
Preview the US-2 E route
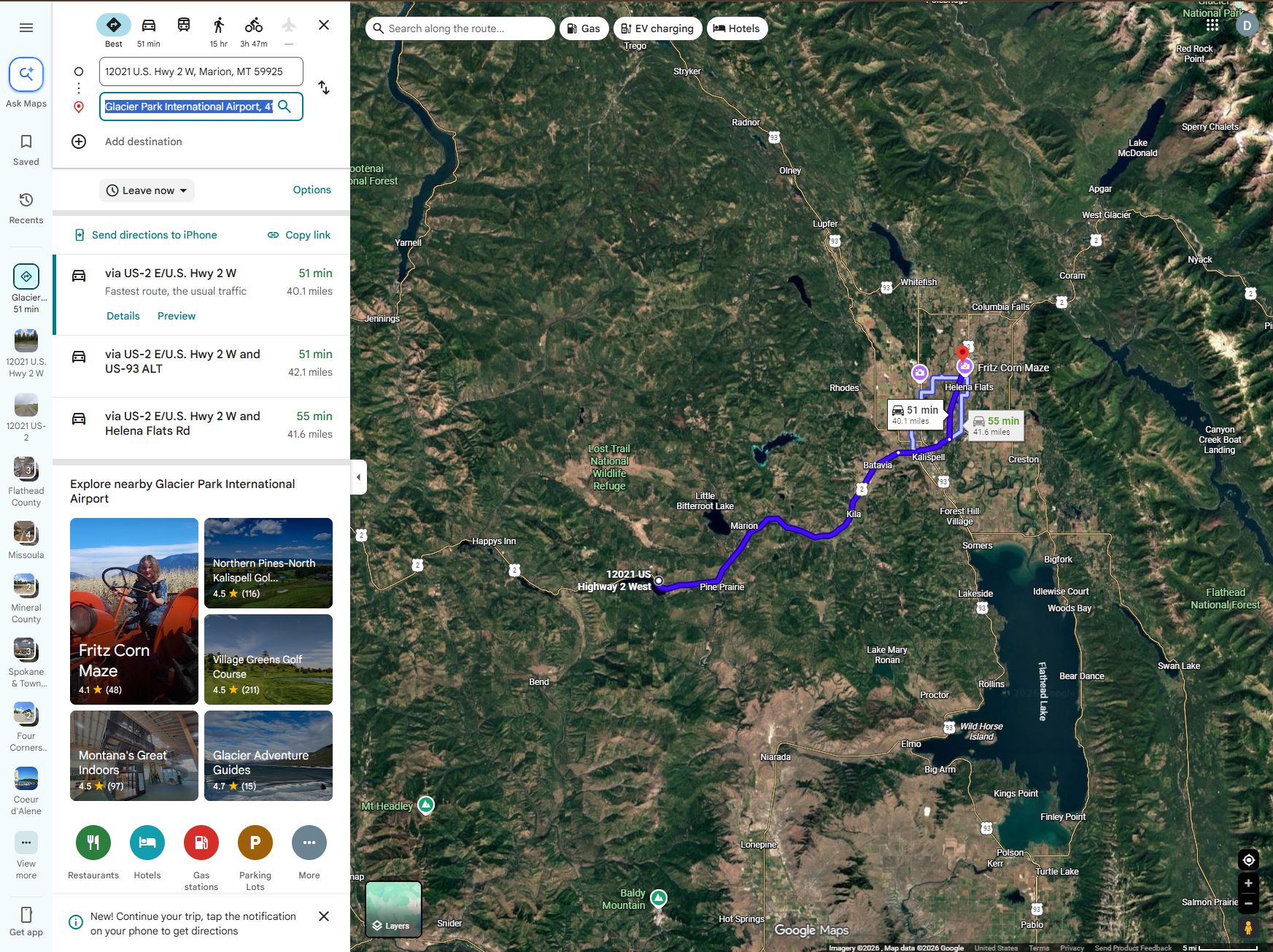coord(177,316)
